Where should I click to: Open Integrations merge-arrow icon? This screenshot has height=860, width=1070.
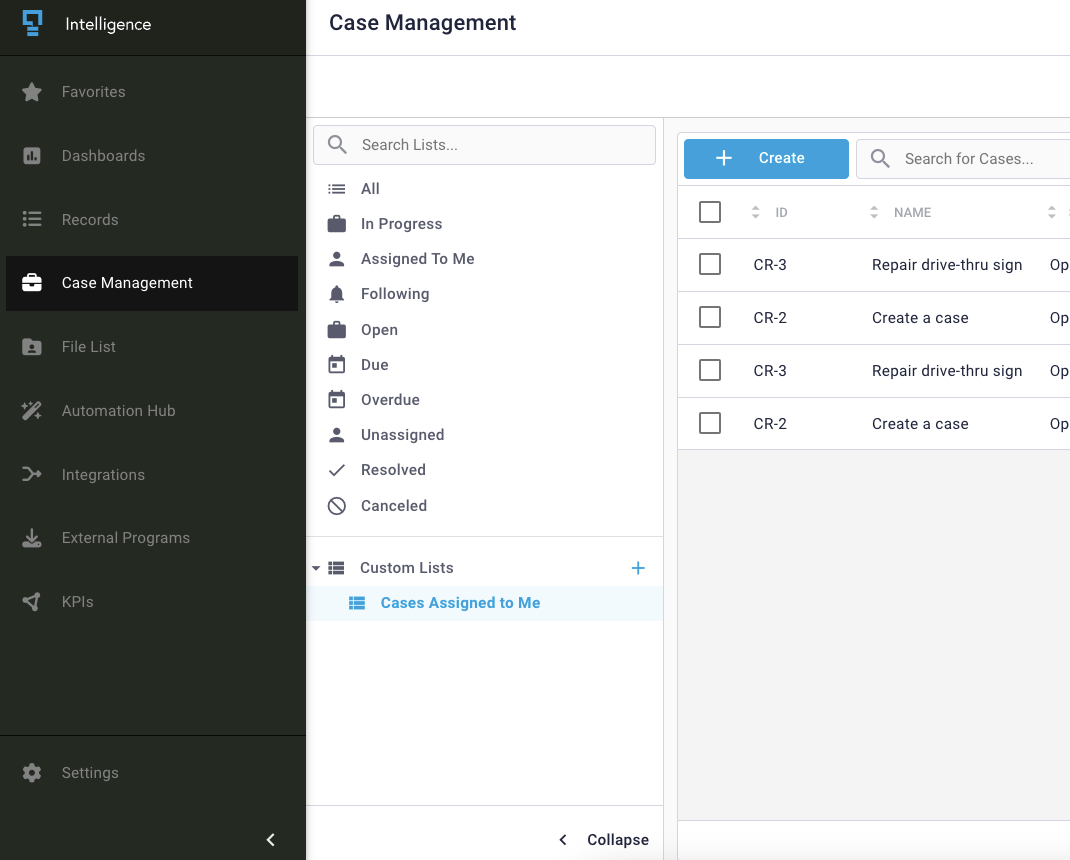coord(31,474)
